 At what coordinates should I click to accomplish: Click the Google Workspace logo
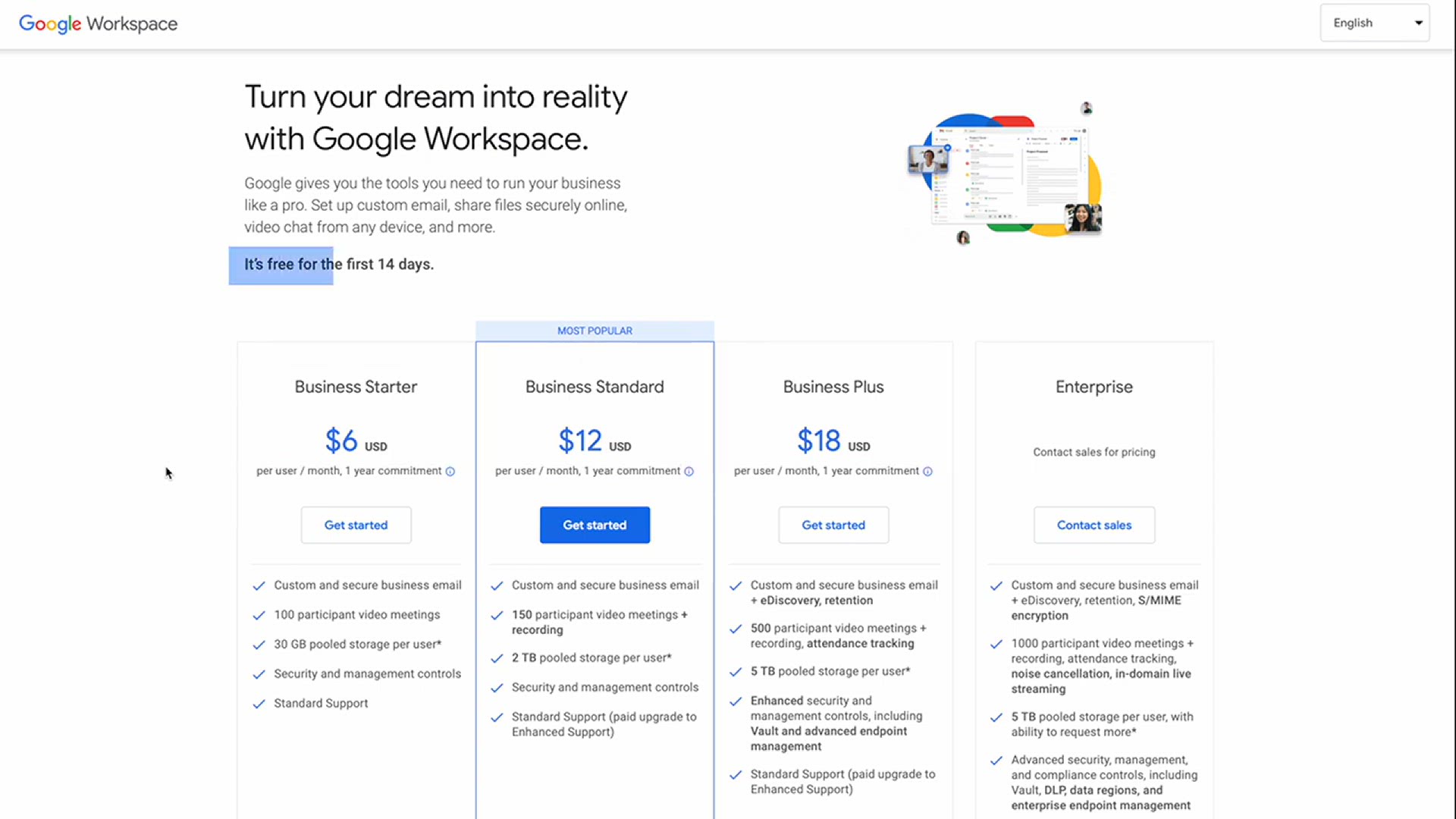click(x=98, y=24)
